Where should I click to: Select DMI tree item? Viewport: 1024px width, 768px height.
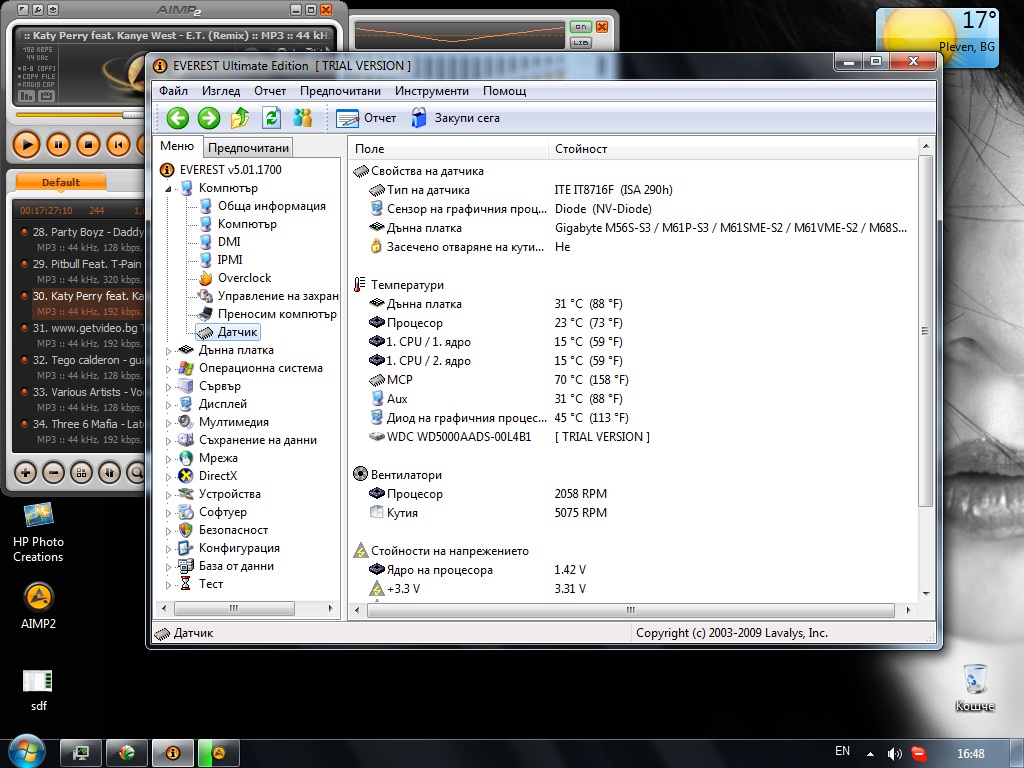(x=229, y=242)
